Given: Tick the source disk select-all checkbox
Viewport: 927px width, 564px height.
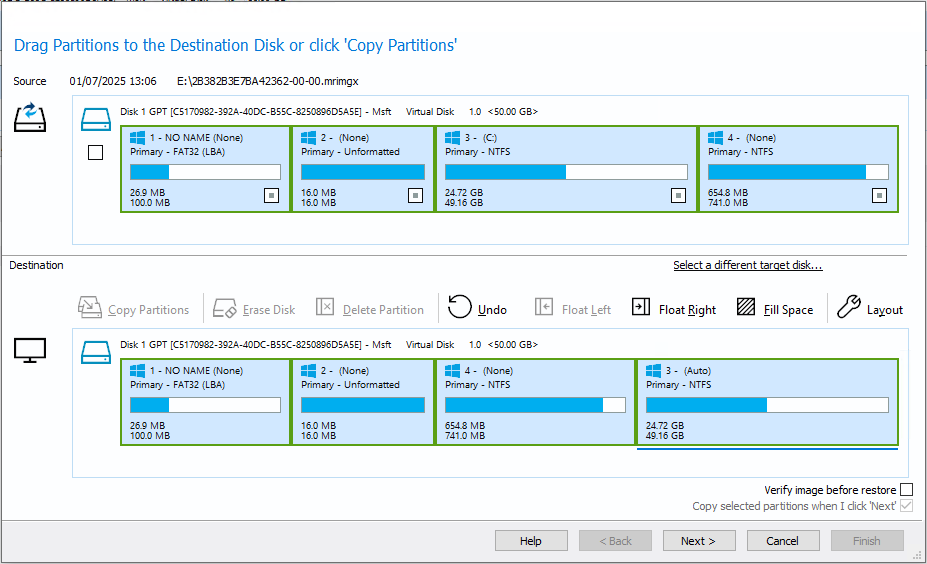Looking at the screenshot, I should coord(95,153).
